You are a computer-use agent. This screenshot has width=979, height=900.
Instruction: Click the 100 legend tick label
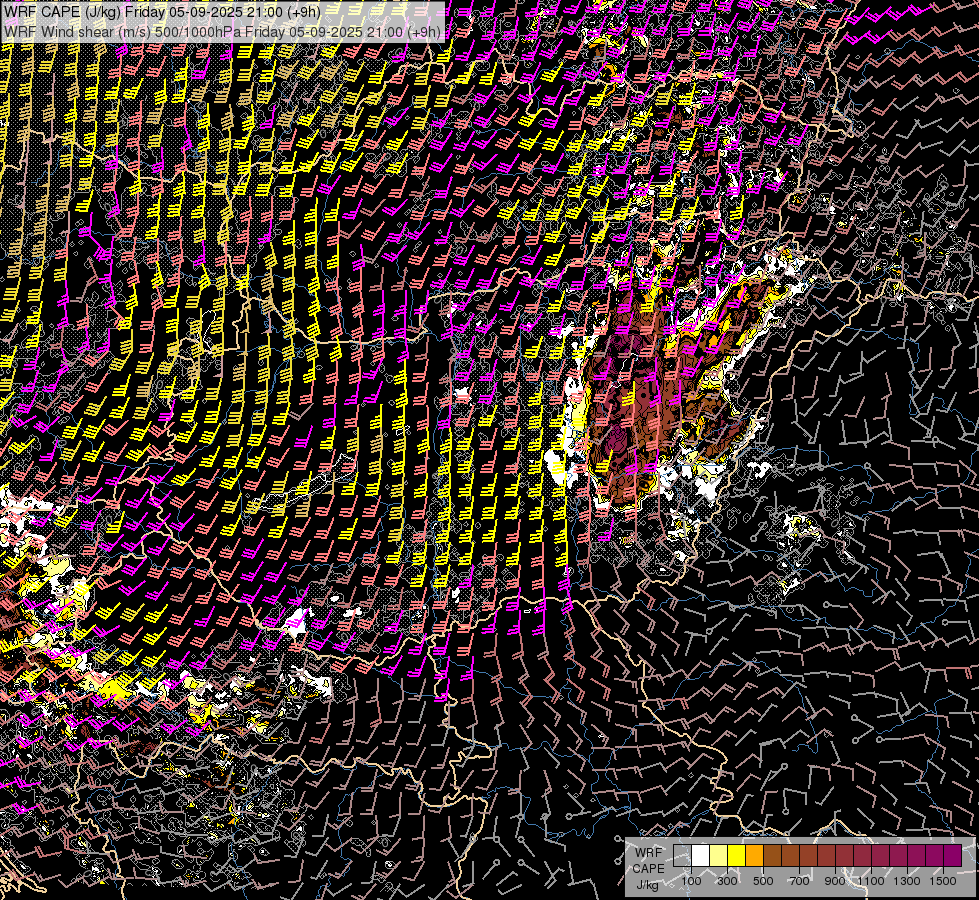[x=691, y=881]
